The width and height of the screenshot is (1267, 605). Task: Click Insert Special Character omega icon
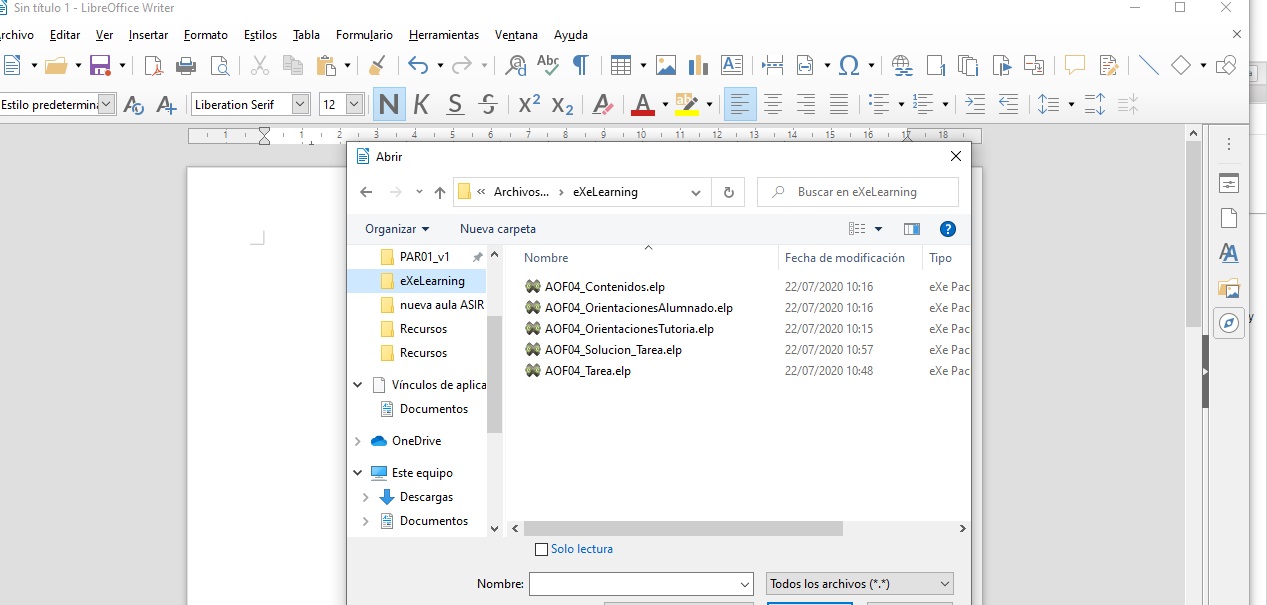pyautogui.click(x=849, y=66)
